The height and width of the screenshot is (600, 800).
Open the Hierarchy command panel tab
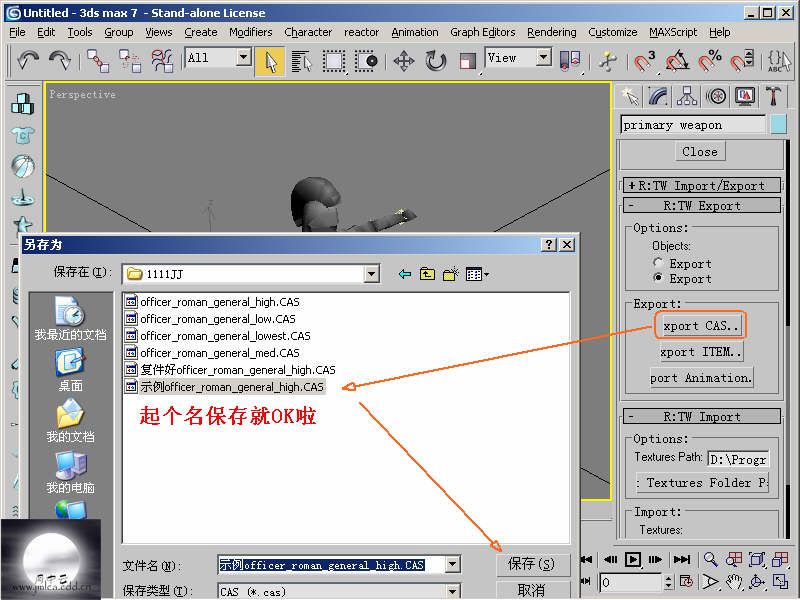pos(687,96)
